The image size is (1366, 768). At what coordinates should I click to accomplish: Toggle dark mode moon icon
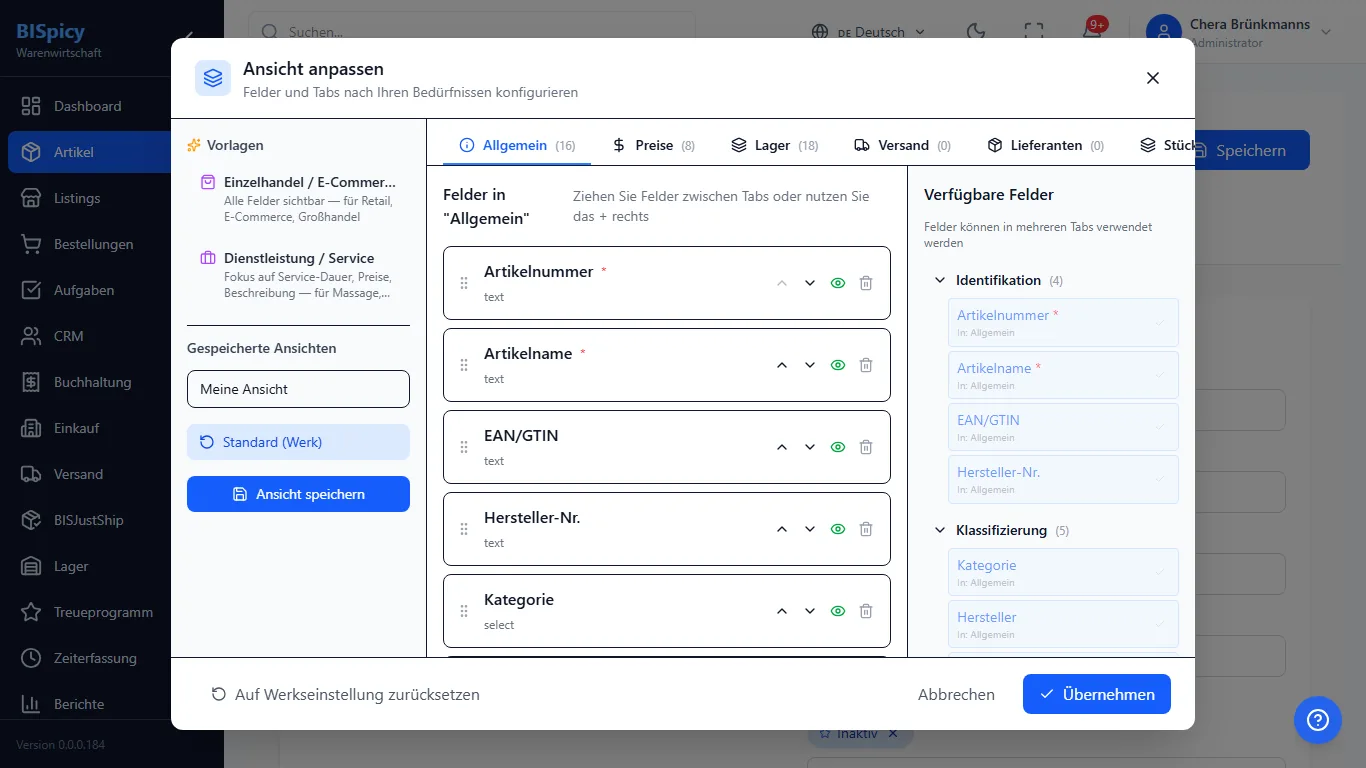click(x=976, y=31)
